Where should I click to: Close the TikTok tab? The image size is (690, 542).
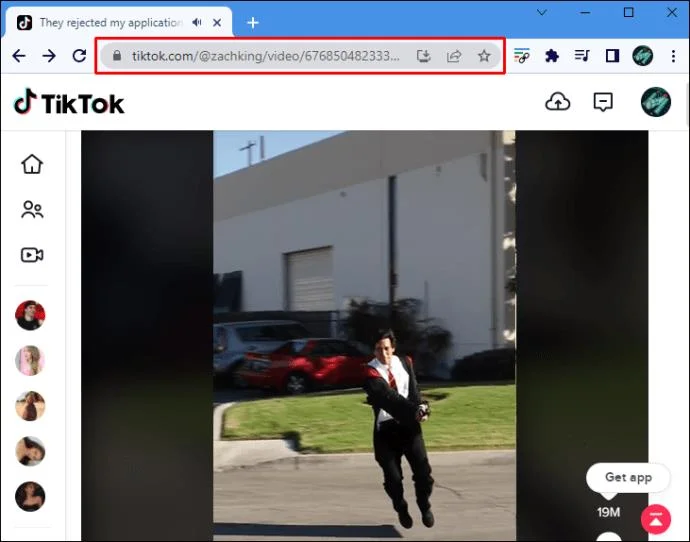point(217,22)
